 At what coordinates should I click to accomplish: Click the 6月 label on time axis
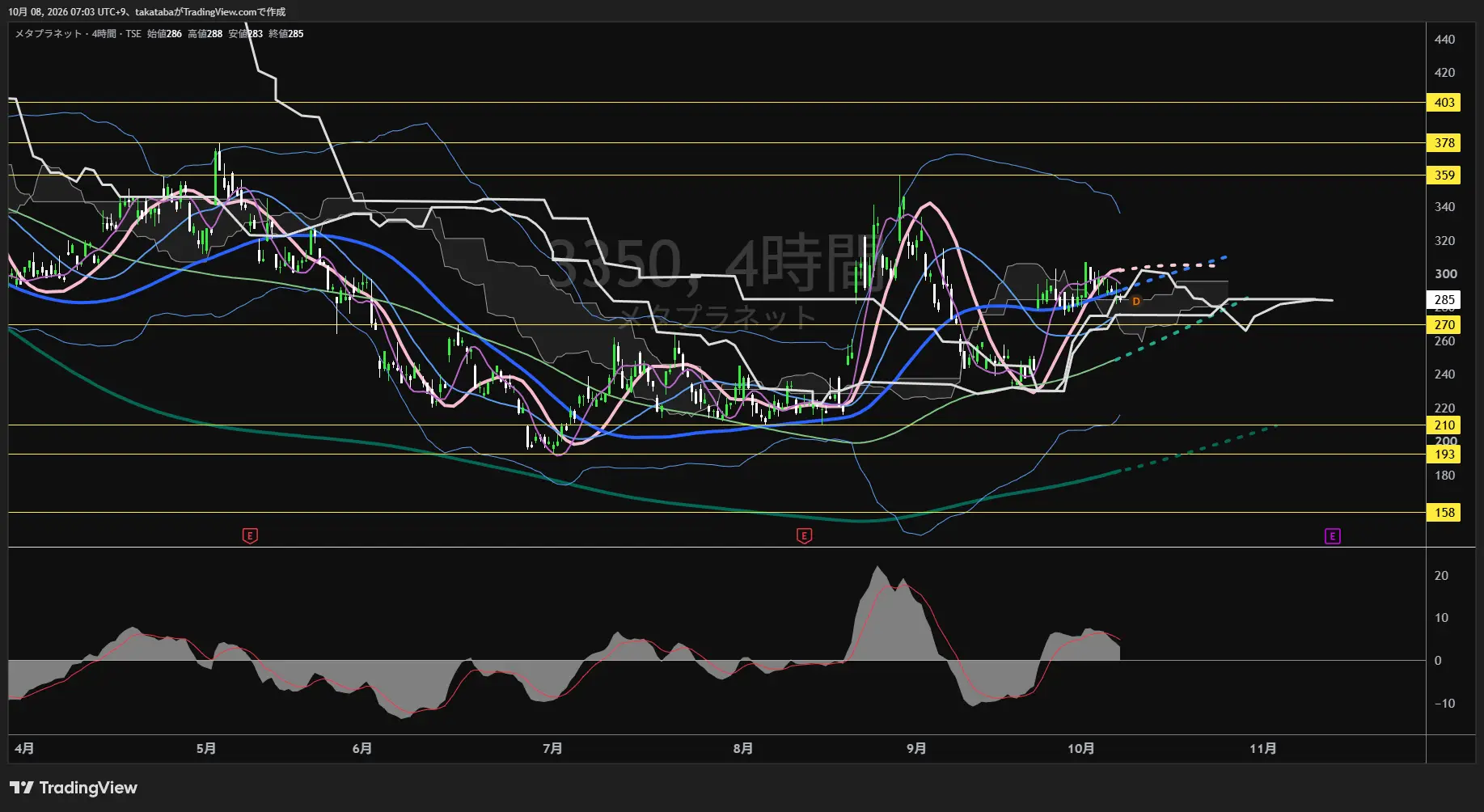pos(362,749)
